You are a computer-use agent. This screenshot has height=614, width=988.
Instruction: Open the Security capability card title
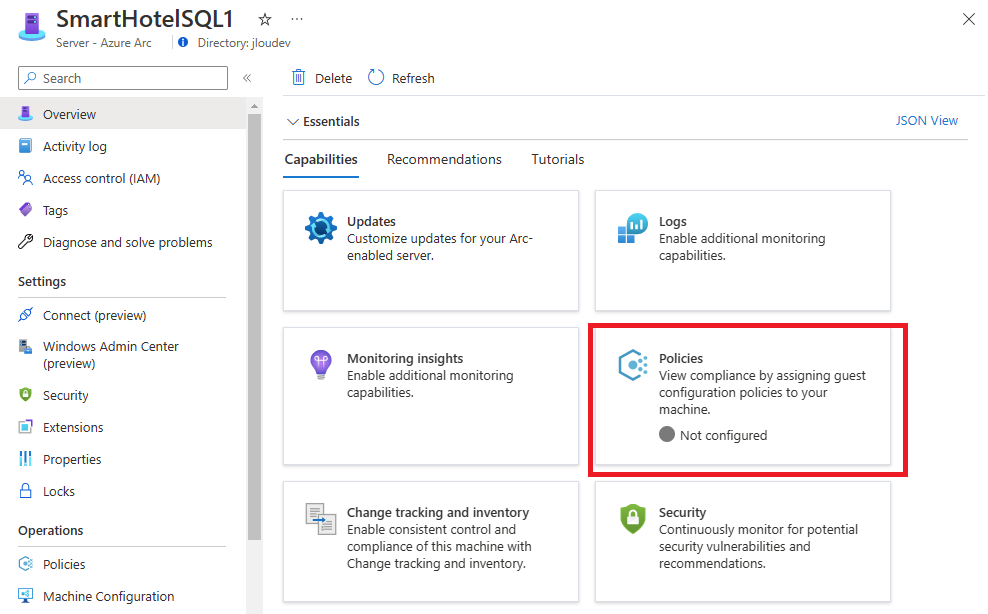(682, 513)
